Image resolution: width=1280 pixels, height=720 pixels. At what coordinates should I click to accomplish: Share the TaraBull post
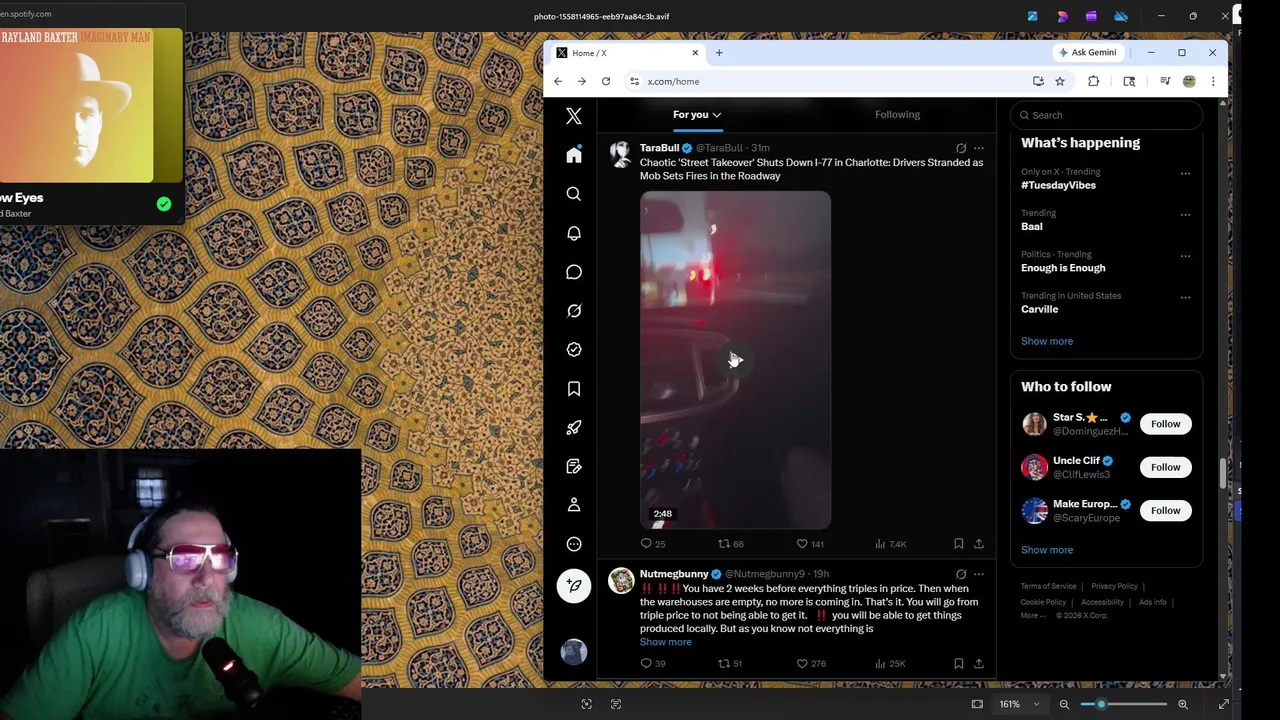click(979, 544)
